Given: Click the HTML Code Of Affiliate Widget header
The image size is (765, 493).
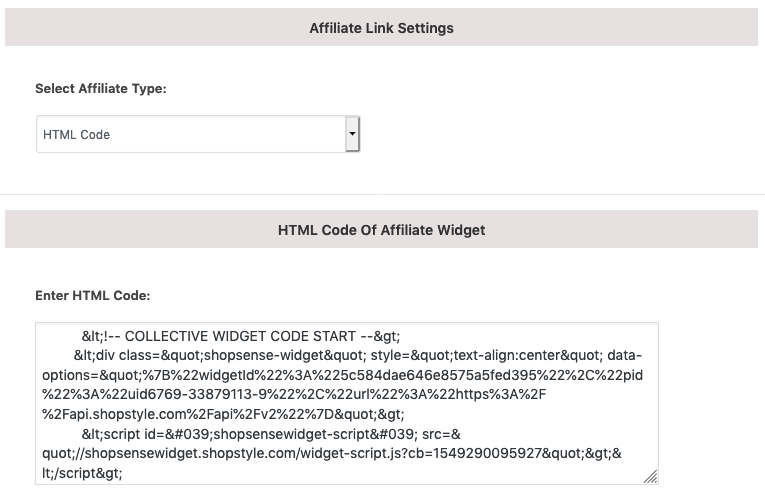Looking at the screenshot, I should point(382,230).
